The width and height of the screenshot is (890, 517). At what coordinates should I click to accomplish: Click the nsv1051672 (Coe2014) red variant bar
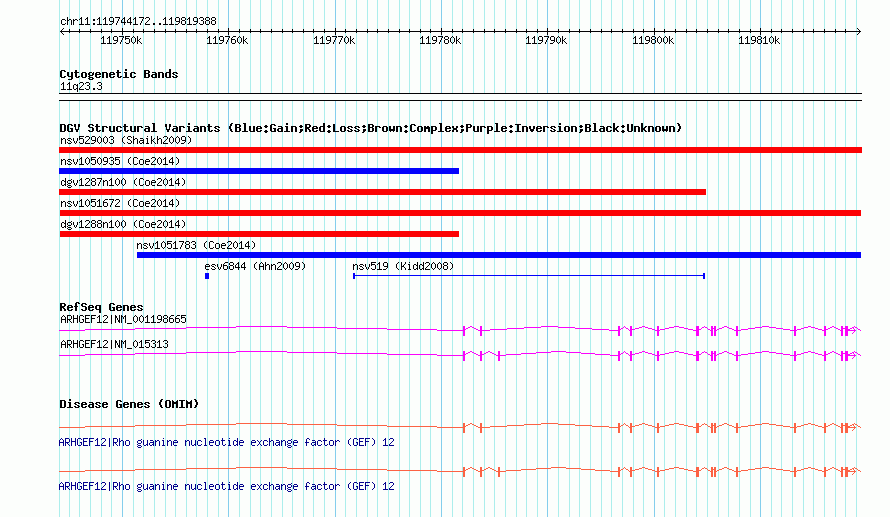tap(460, 213)
